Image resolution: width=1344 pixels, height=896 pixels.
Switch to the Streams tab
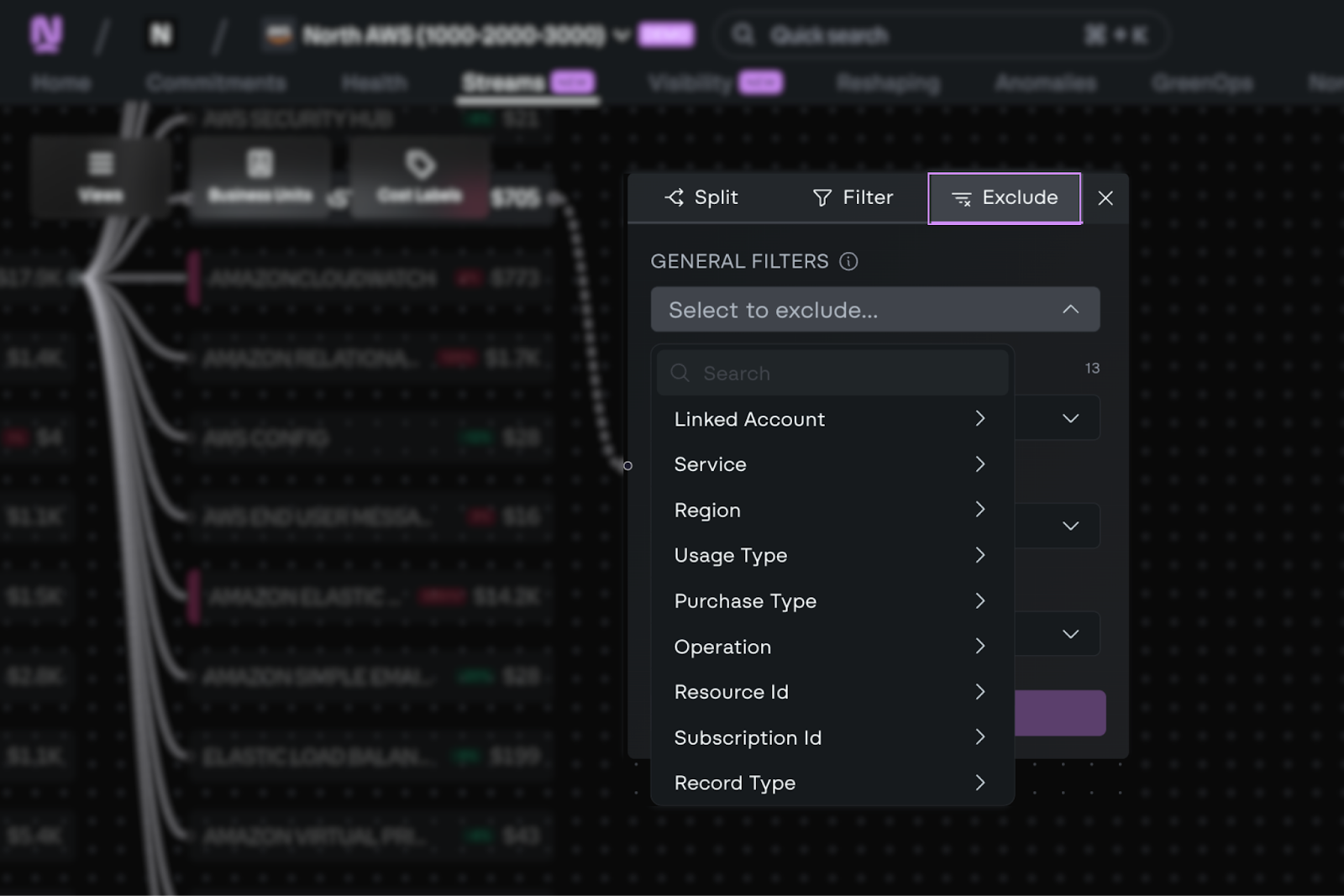(x=504, y=83)
